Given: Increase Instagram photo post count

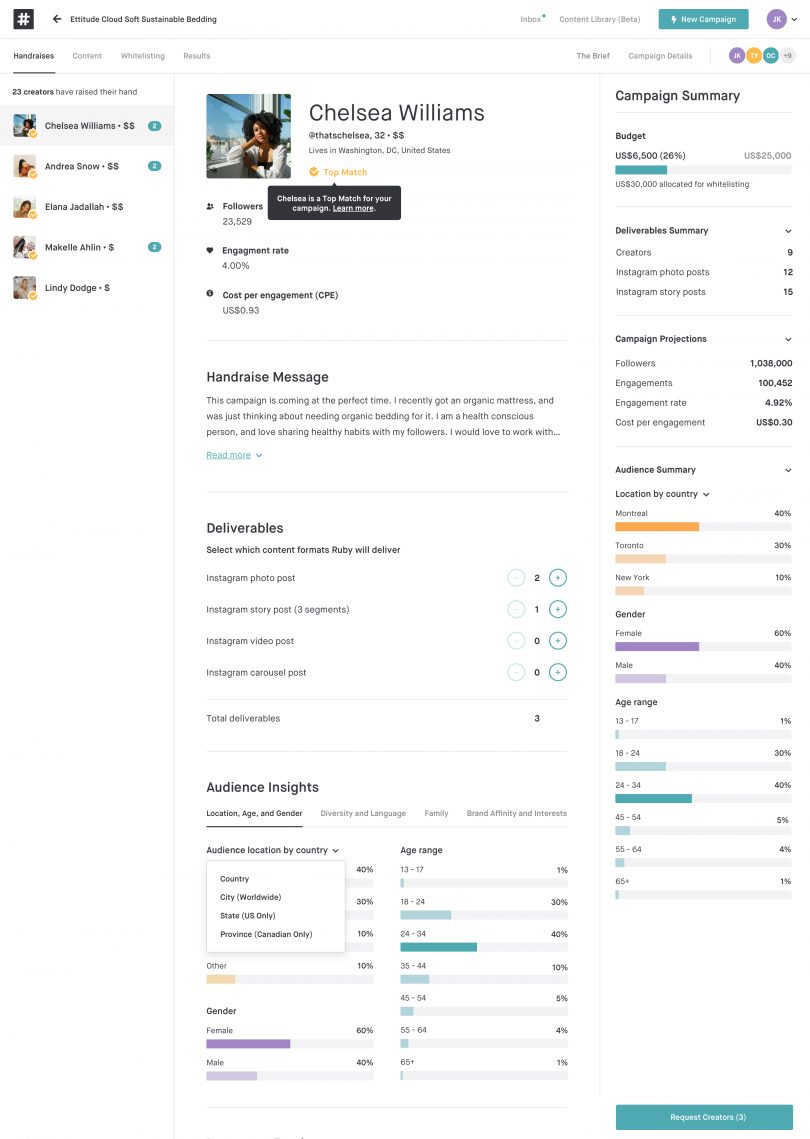Looking at the screenshot, I should tap(557, 577).
